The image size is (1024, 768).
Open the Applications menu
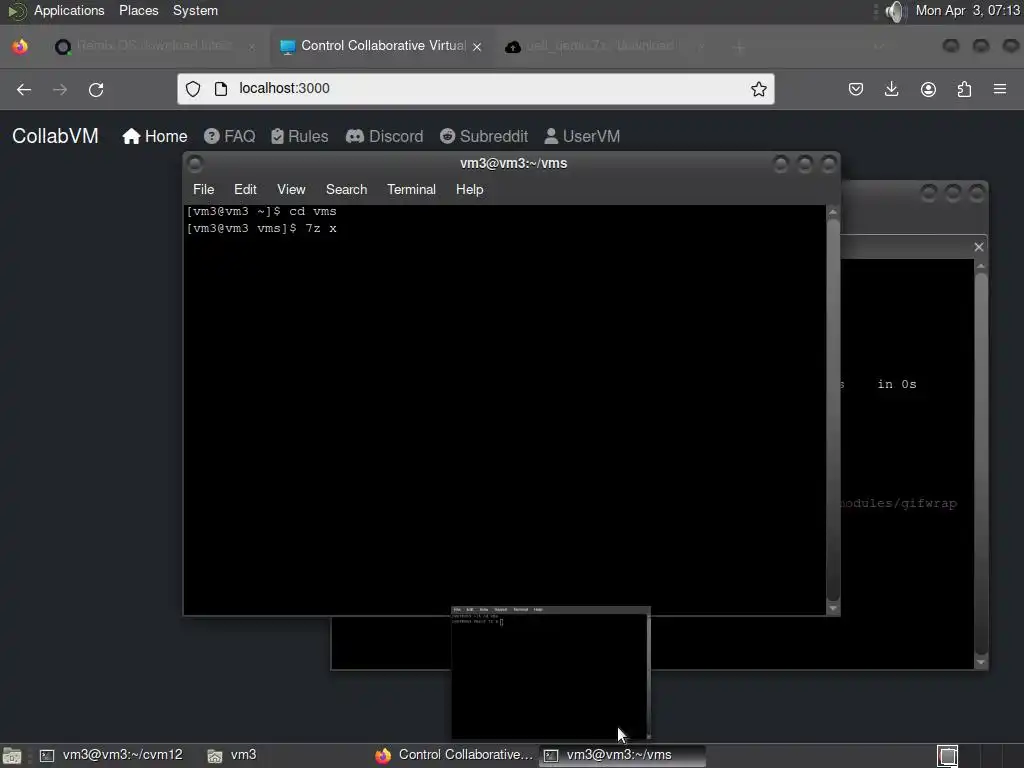69,10
